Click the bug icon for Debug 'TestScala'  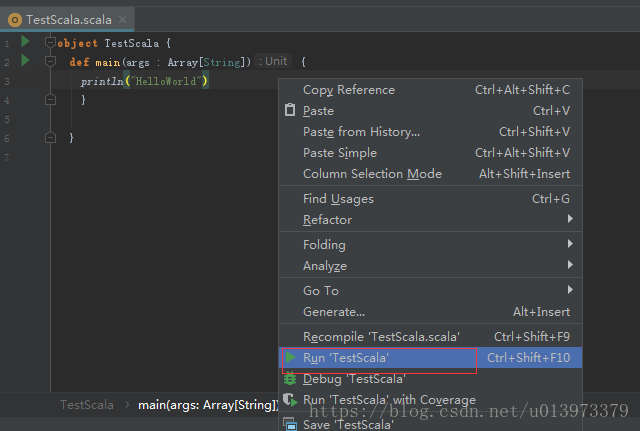(x=290, y=379)
